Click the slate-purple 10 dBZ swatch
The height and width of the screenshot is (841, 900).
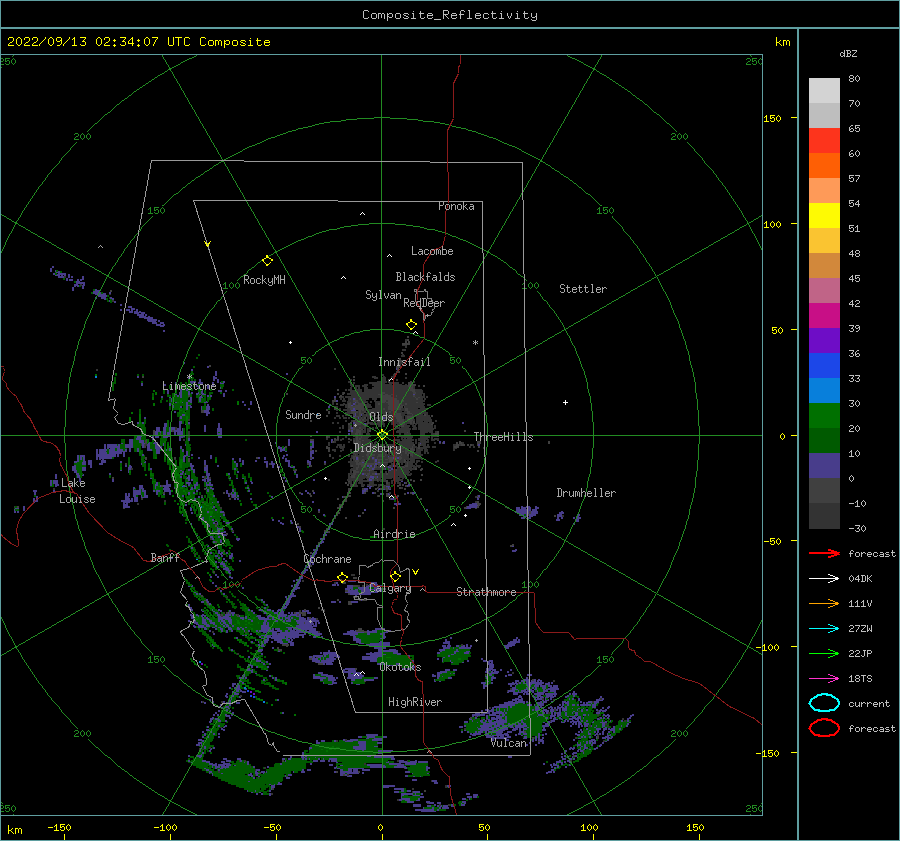824,466
